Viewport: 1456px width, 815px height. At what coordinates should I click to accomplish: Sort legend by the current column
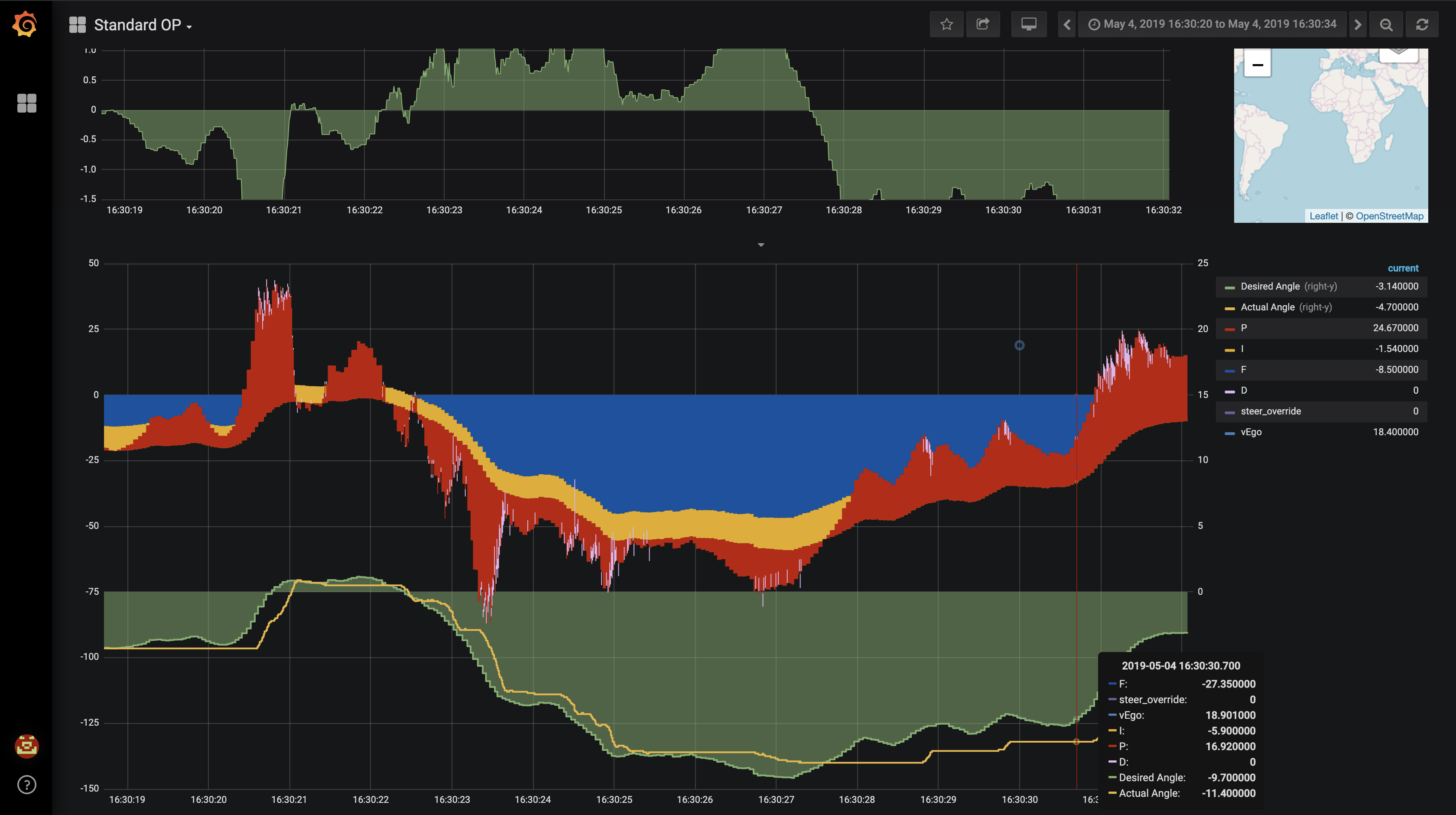tap(1403, 268)
